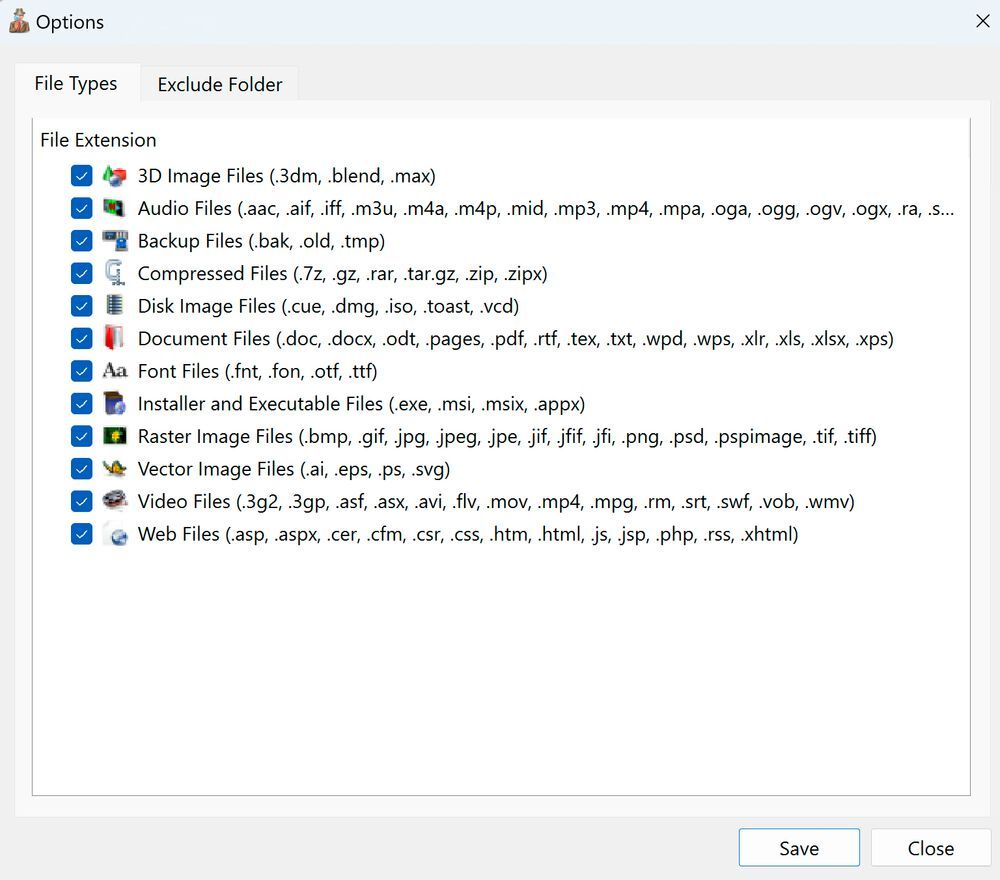
Task: Click the Document Files icon
Action: click(x=114, y=338)
